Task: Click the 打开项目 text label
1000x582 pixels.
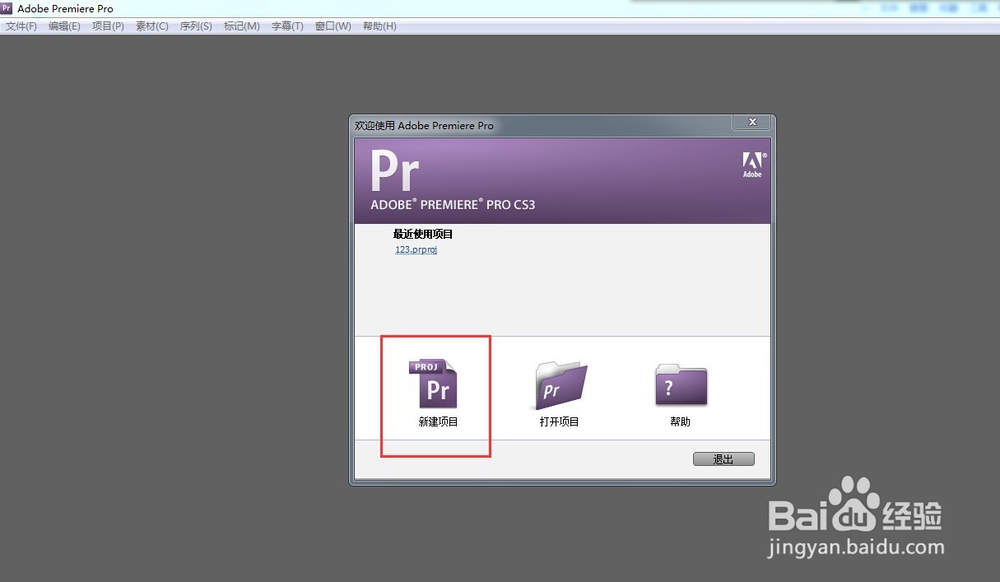Action: coord(559,422)
